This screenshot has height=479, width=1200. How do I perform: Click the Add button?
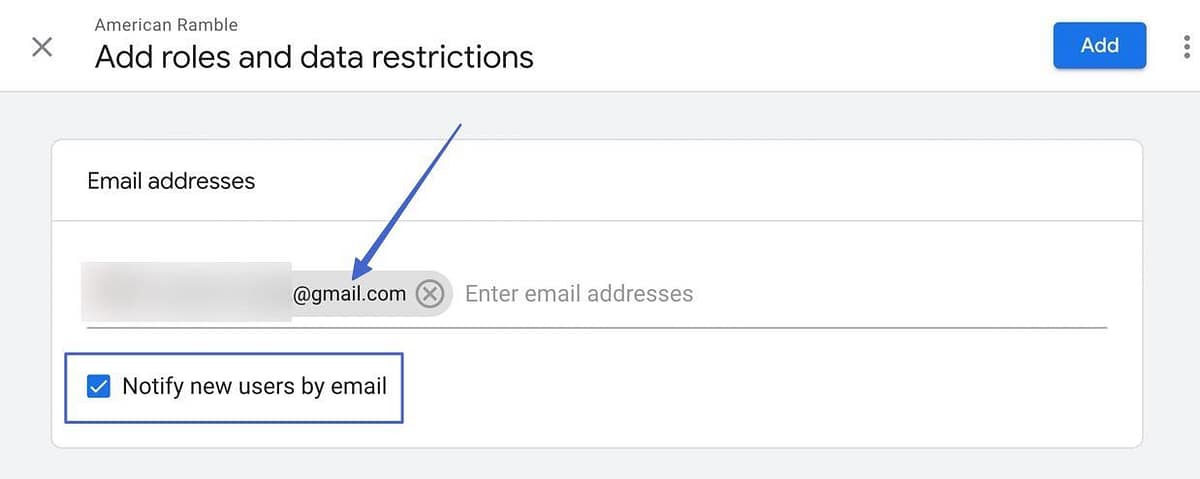point(1099,45)
